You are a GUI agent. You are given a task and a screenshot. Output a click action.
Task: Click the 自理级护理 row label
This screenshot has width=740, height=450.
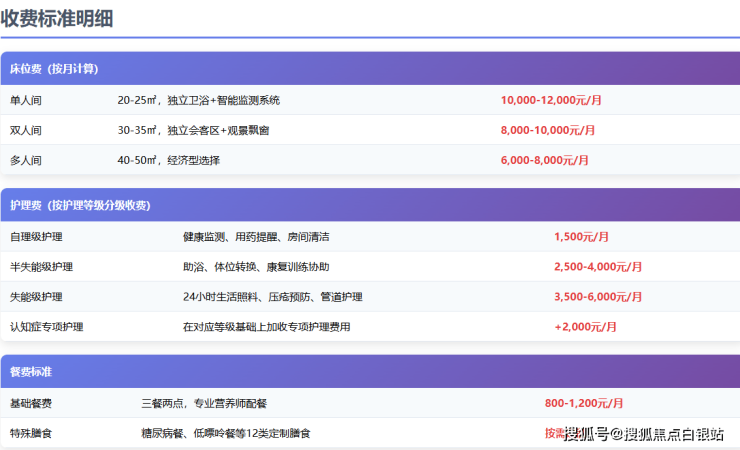pyautogui.click(x=36, y=237)
